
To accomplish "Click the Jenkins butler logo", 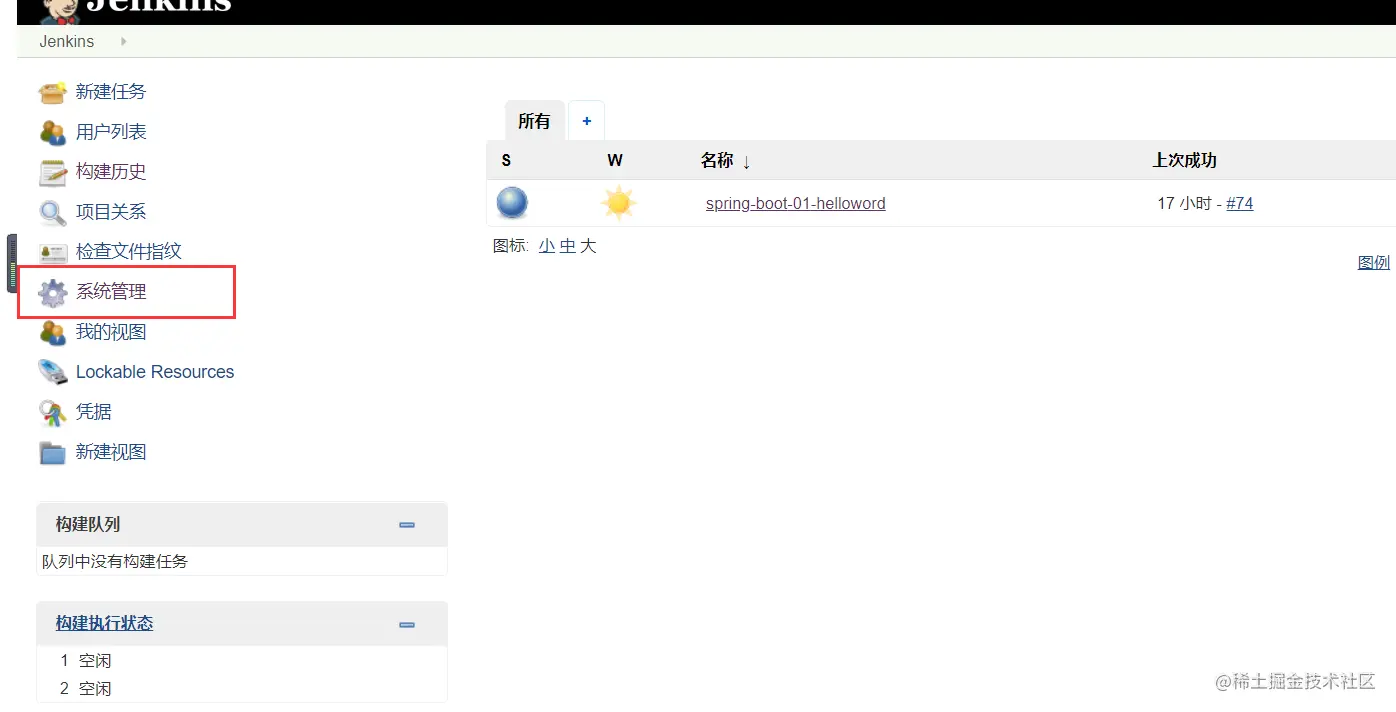I will tap(60, 10).
